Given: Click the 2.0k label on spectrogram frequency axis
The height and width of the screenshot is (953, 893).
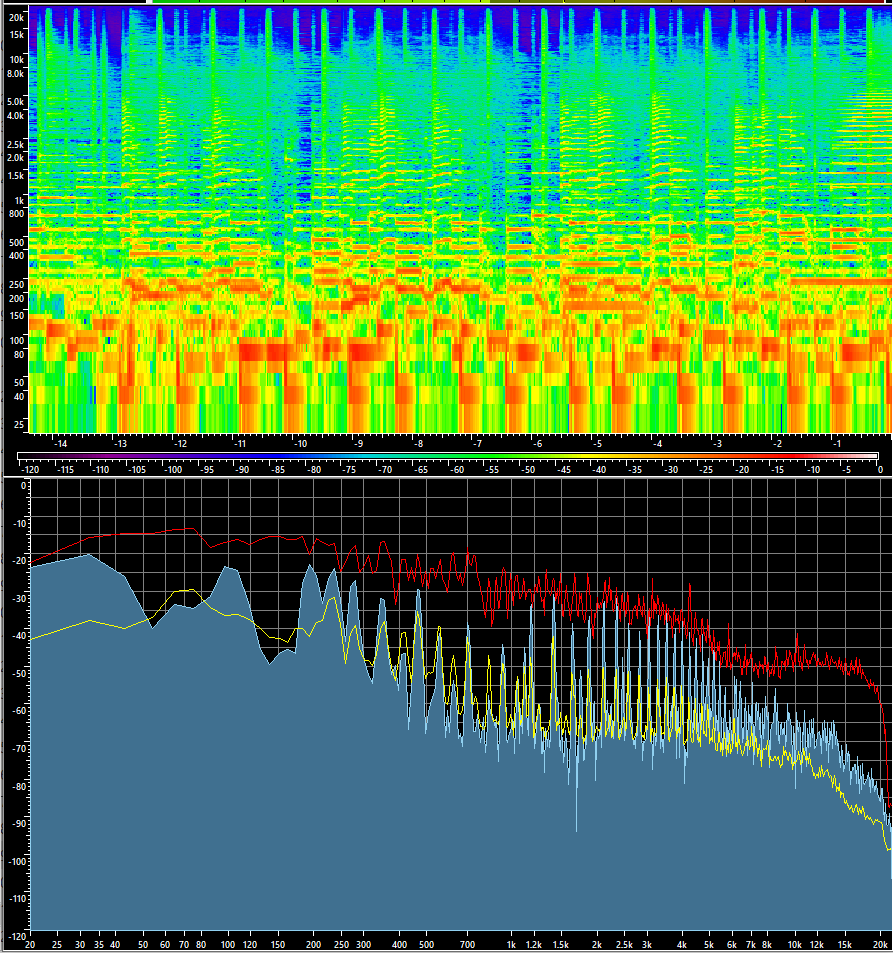Looking at the screenshot, I should coord(15,157).
